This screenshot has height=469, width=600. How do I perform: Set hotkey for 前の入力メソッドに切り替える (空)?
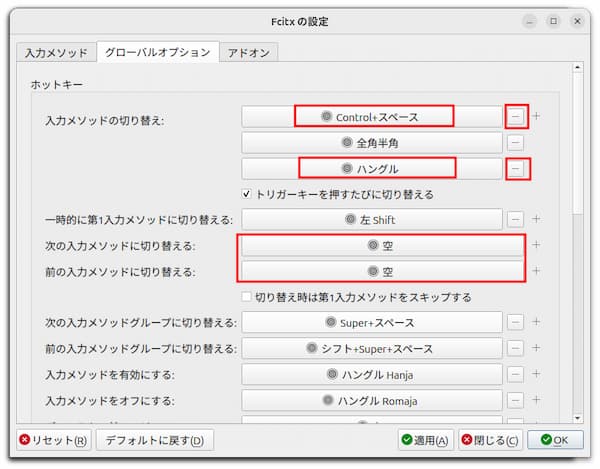click(x=382, y=271)
